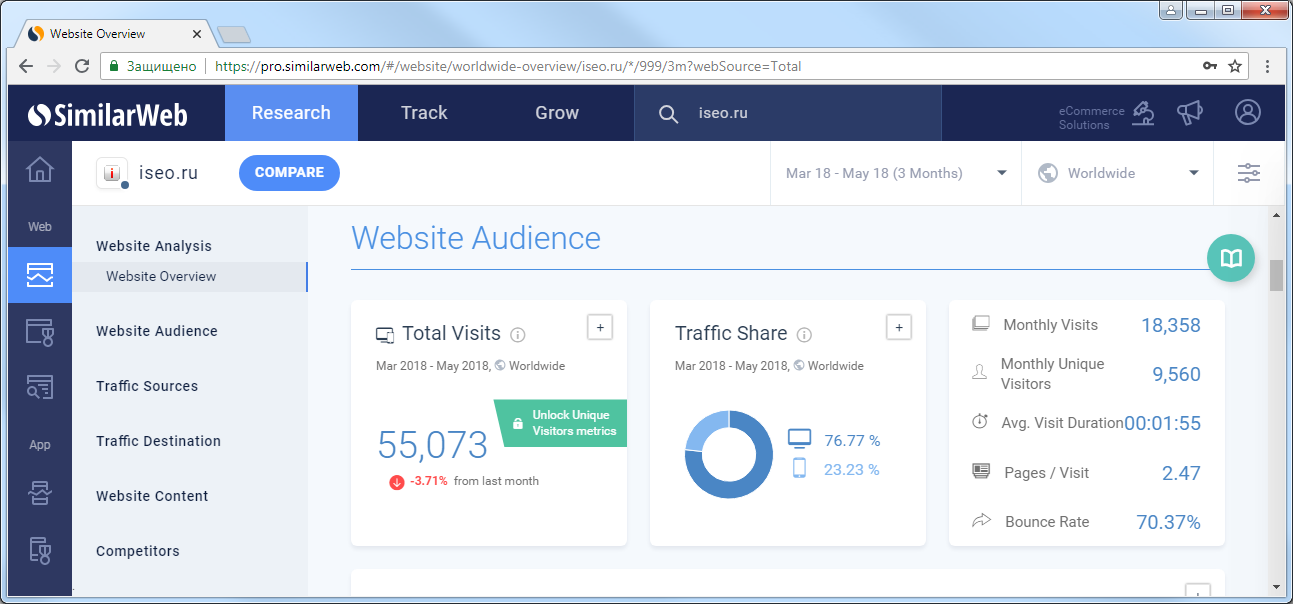Open the Chrome menu three dots
Viewport: 1293px width, 604px height.
click(1268, 66)
